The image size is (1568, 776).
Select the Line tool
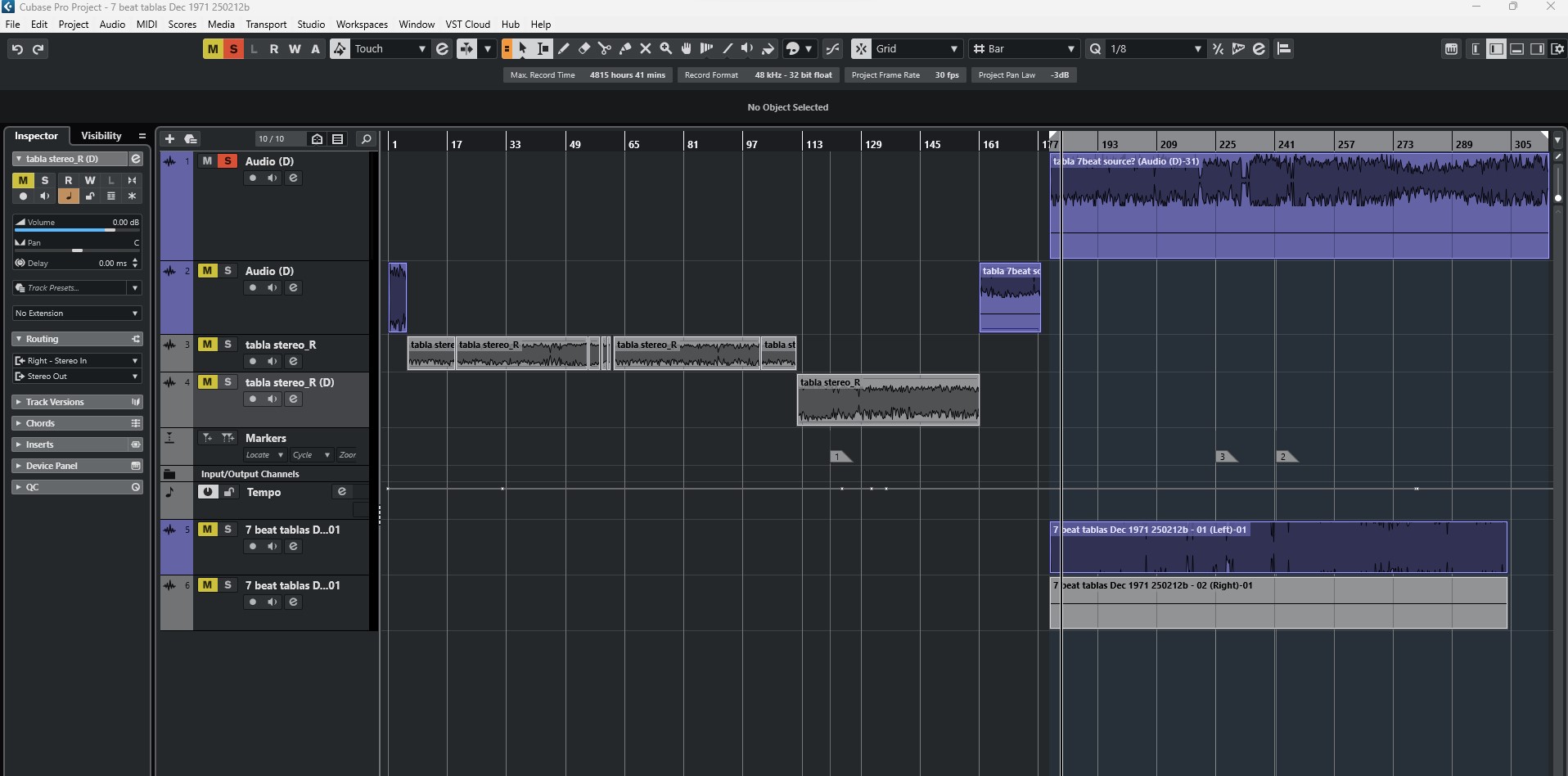(728, 49)
